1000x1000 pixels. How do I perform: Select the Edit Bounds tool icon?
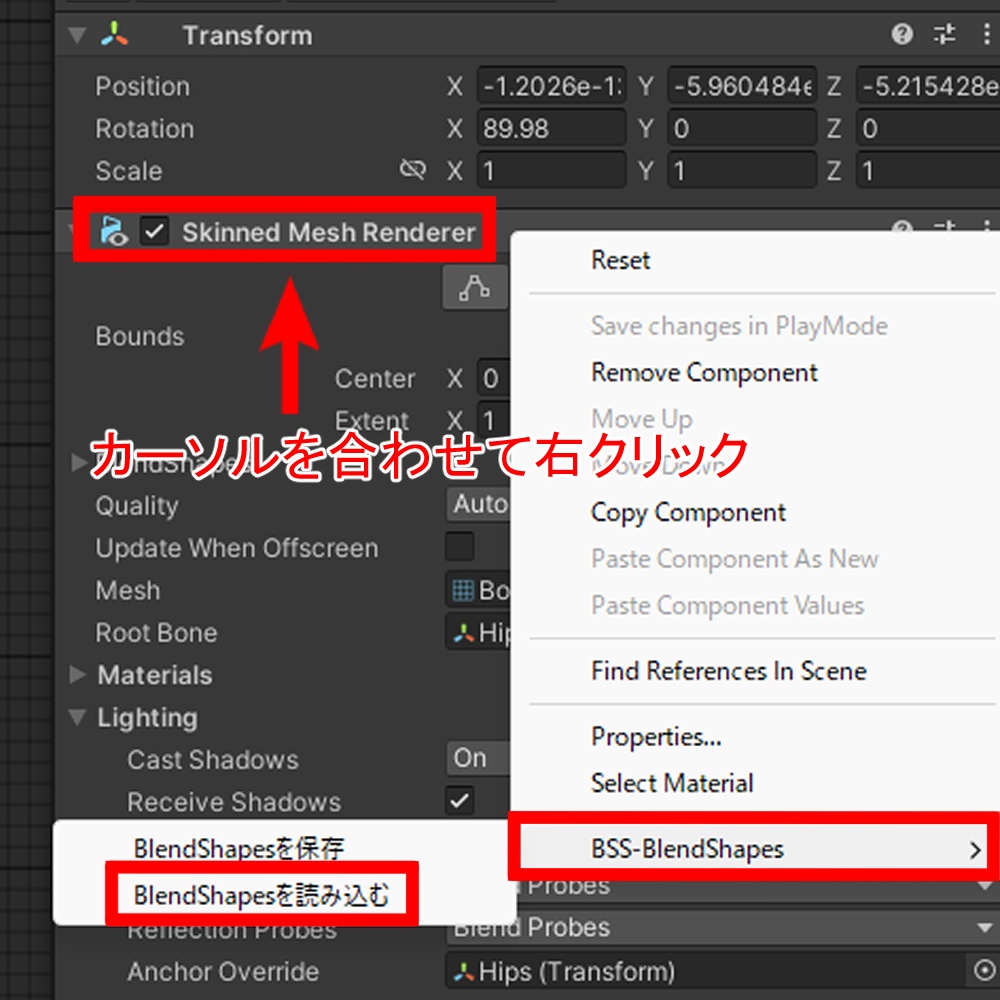click(474, 287)
